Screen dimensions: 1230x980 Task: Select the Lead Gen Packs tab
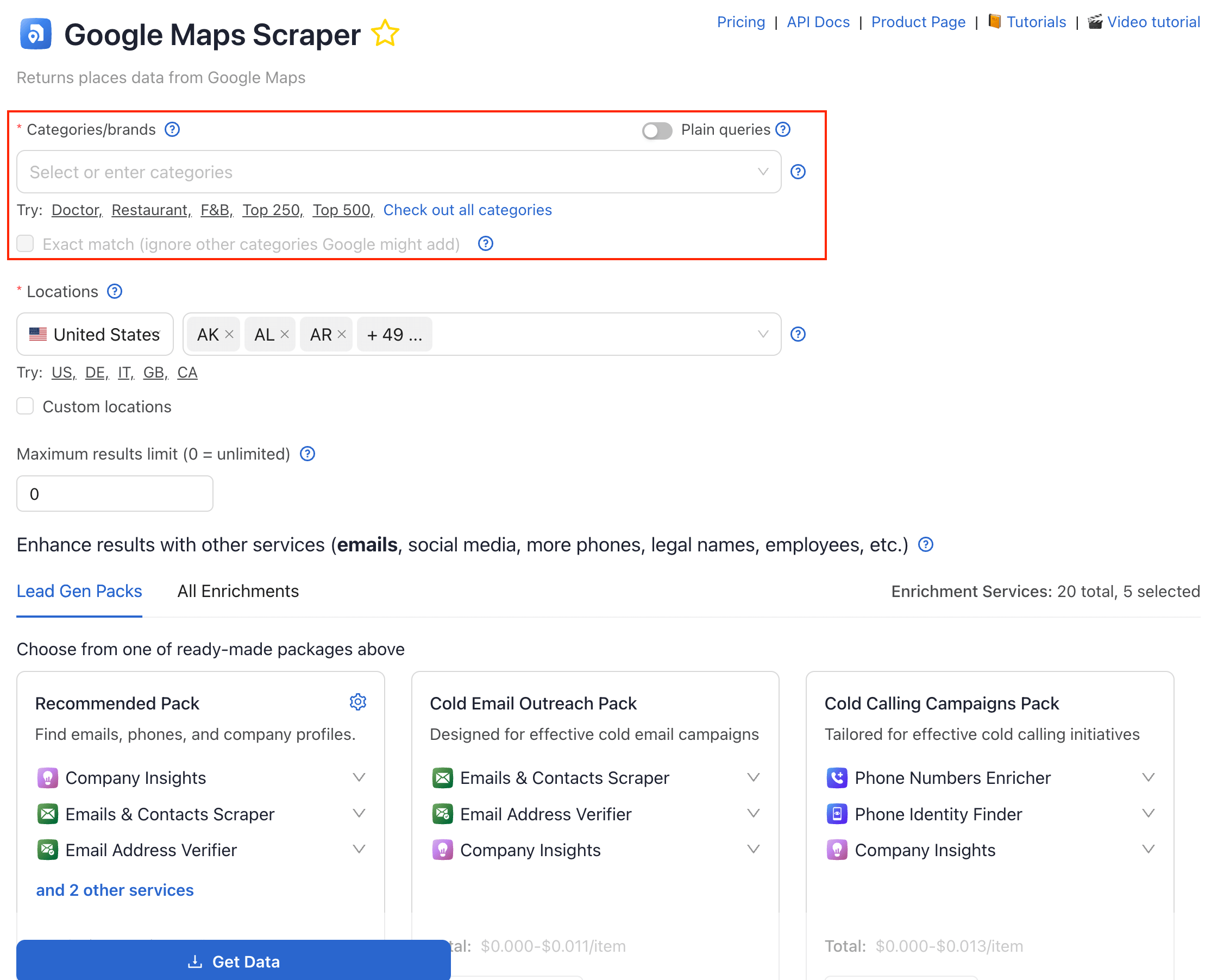point(79,591)
